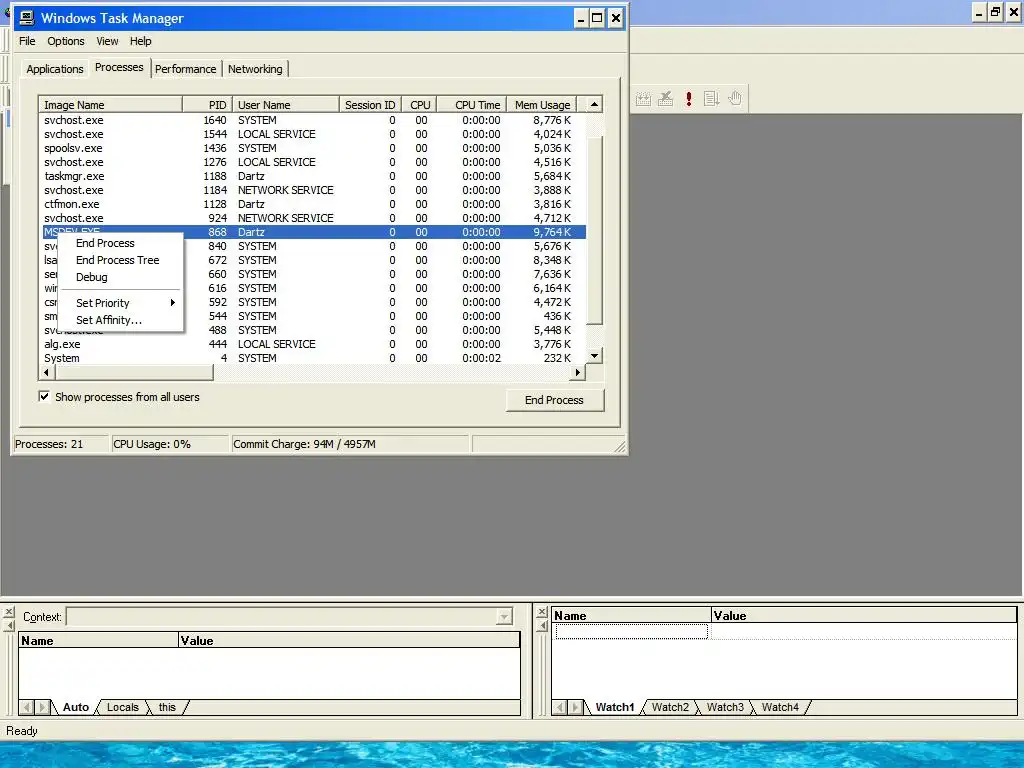The height and width of the screenshot is (768, 1024).
Task: Sort processes by Session ID column header
Action: coord(370,104)
